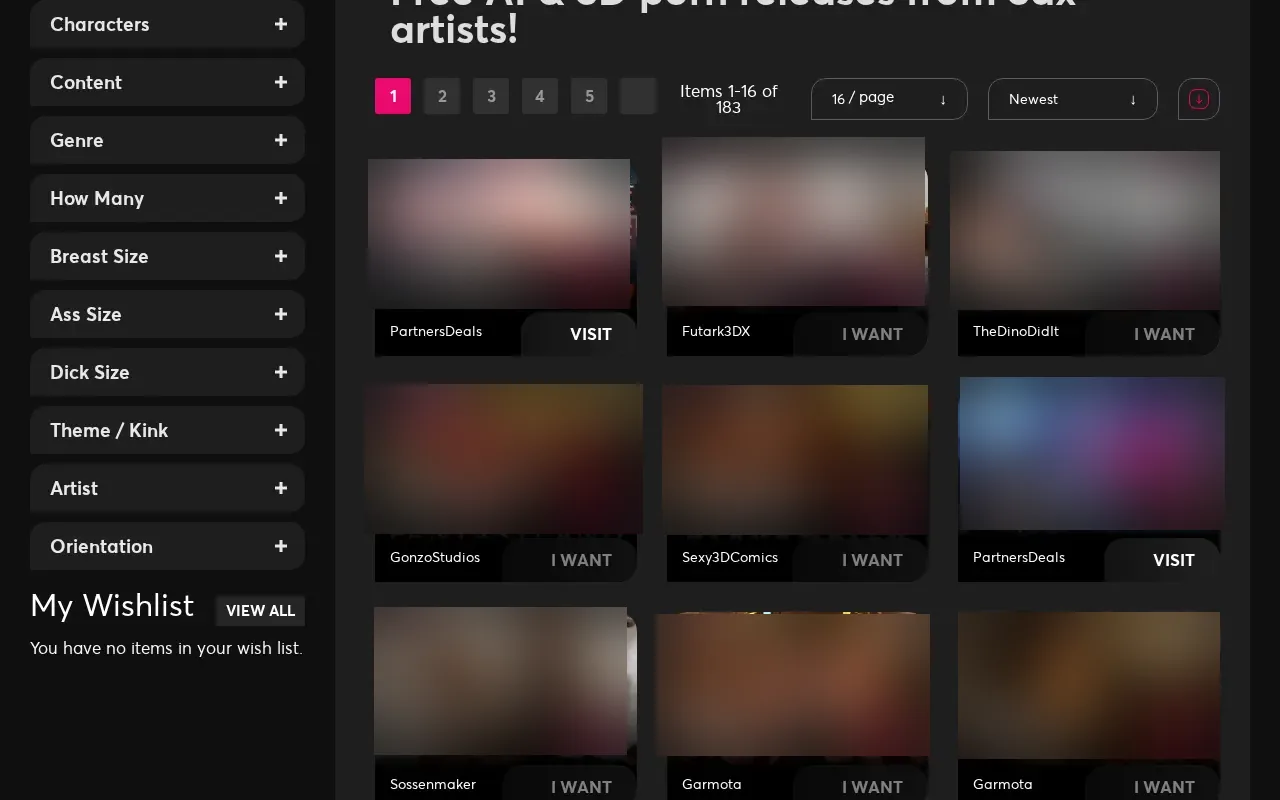The image size is (1280, 800).
Task: Open the 16 / page dropdown
Action: pos(889,99)
